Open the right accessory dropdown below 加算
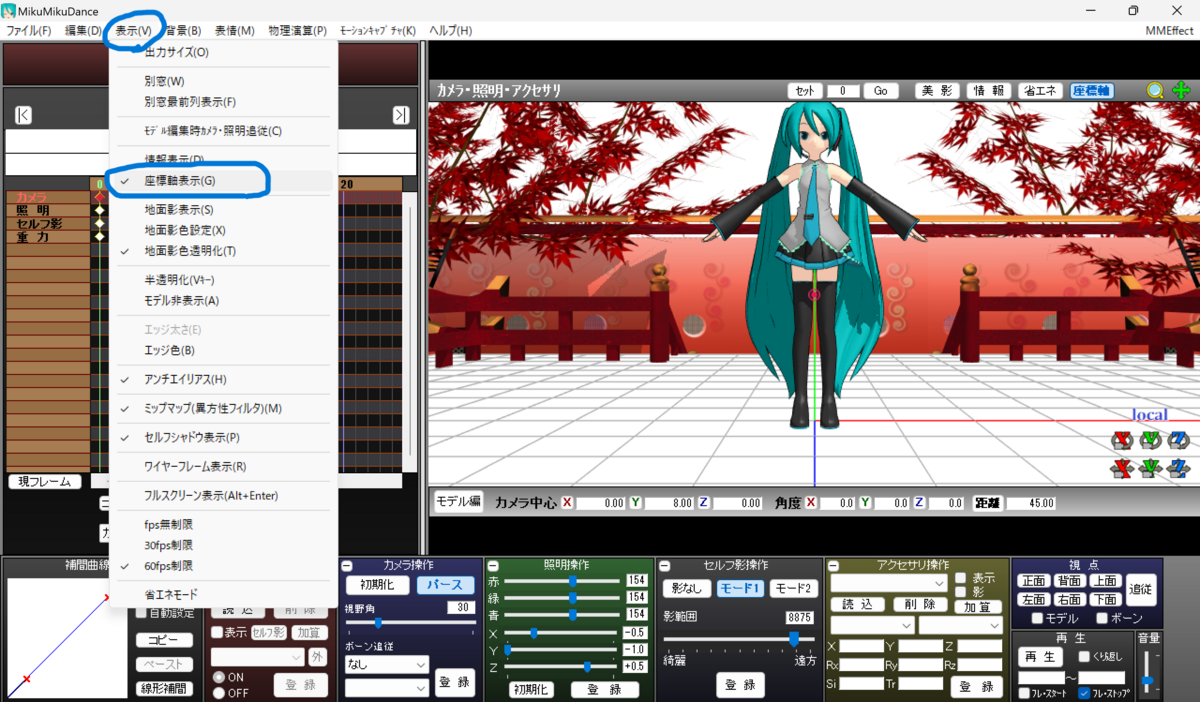1200x702 pixels. [x=960, y=625]
